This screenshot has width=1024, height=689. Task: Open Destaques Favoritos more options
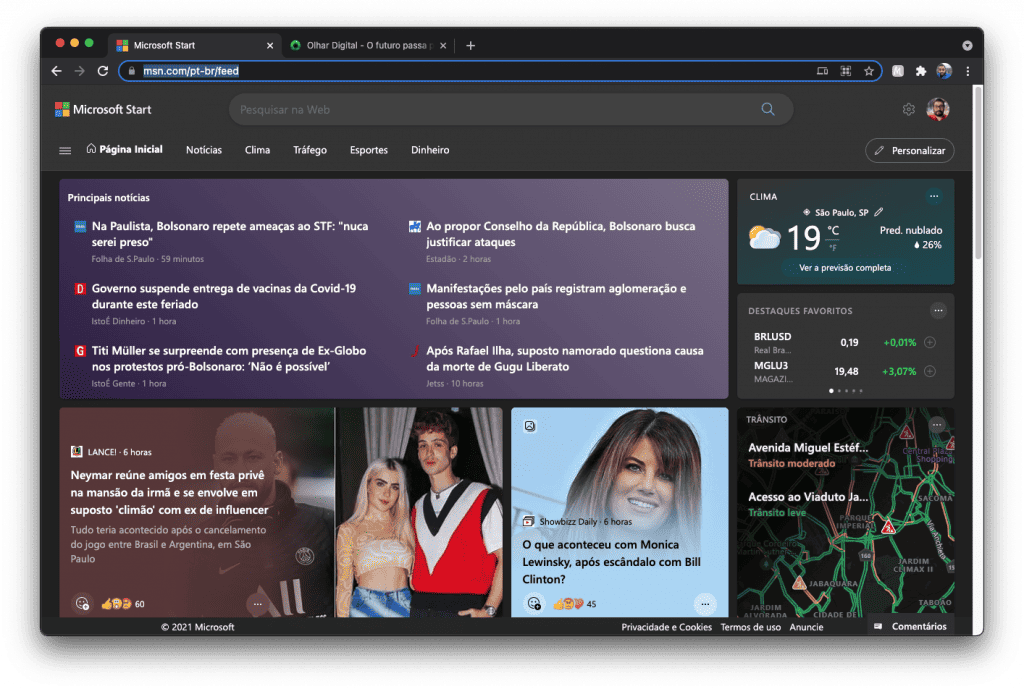click(x=938, y=310)
